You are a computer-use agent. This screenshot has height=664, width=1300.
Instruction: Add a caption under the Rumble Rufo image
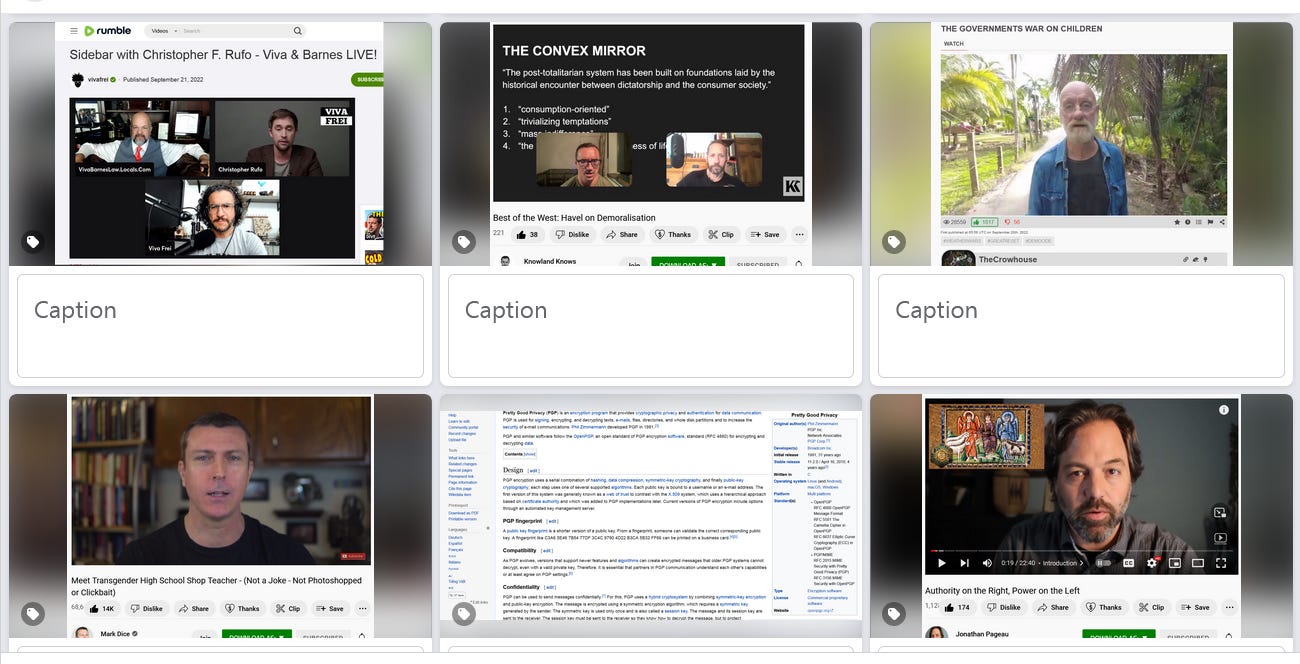pos(220,326)
